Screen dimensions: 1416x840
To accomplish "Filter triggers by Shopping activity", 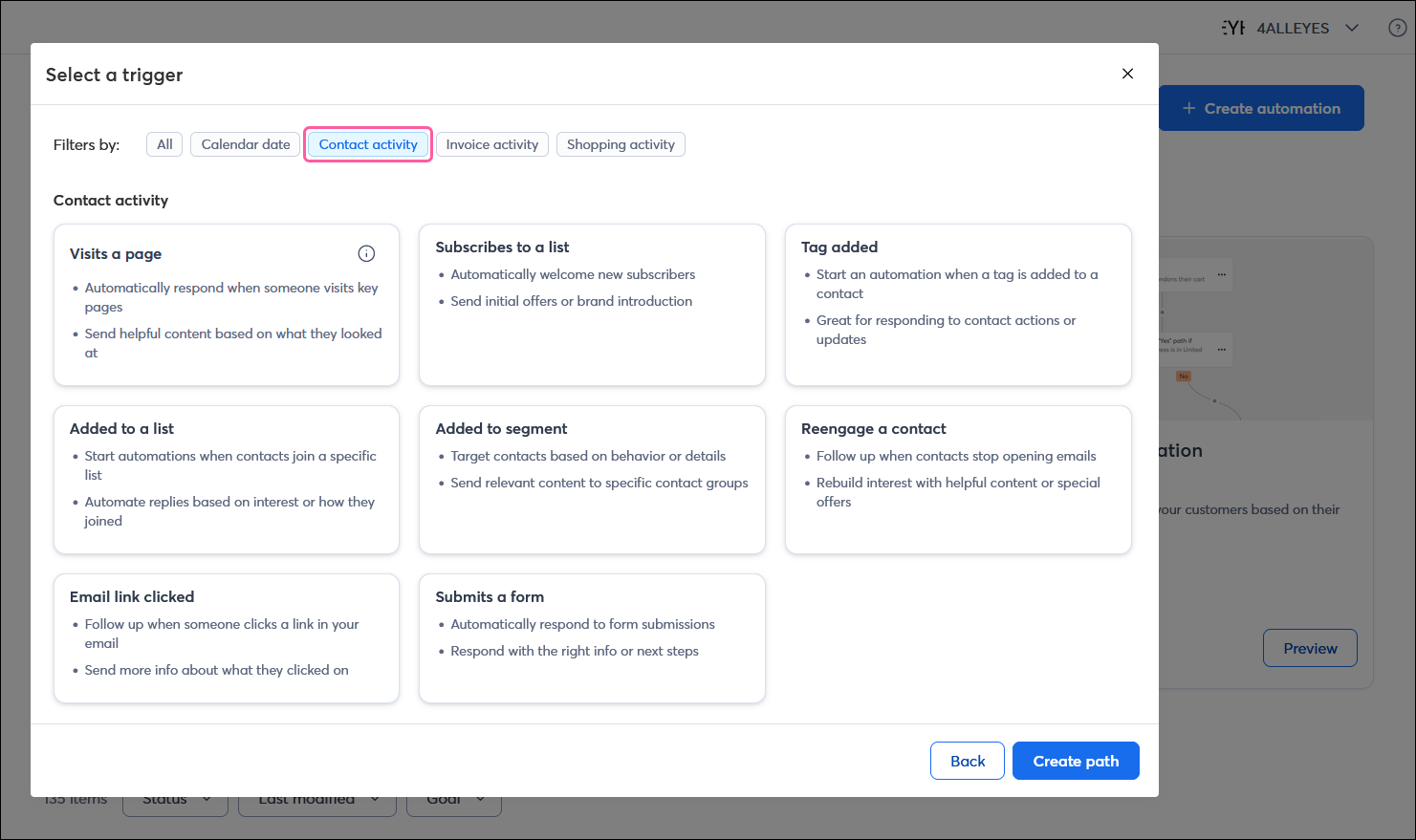I will point(620,143).
